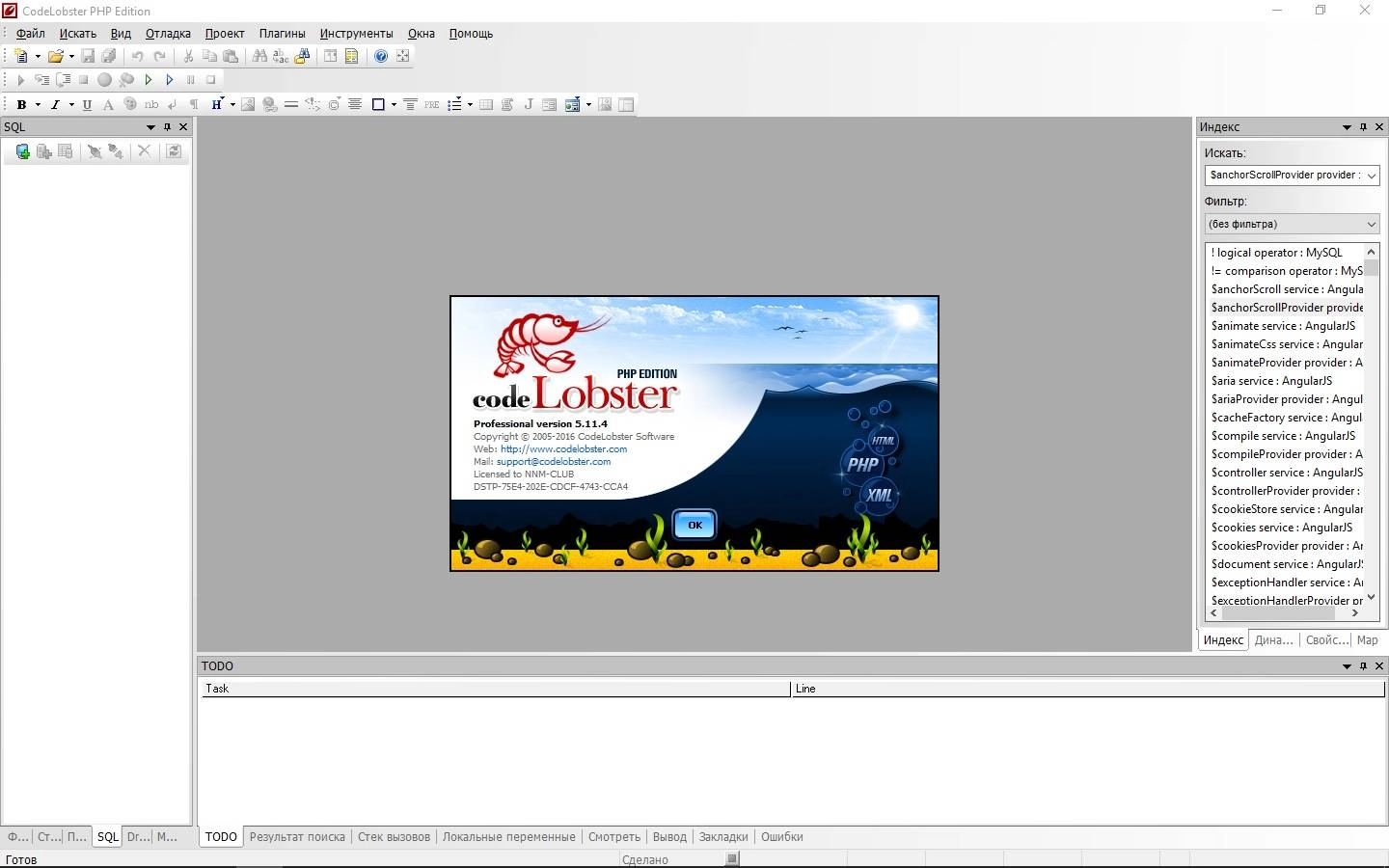The image size is (1389, 868).
Task: Click the Save All icon
Action: [109, 56]
